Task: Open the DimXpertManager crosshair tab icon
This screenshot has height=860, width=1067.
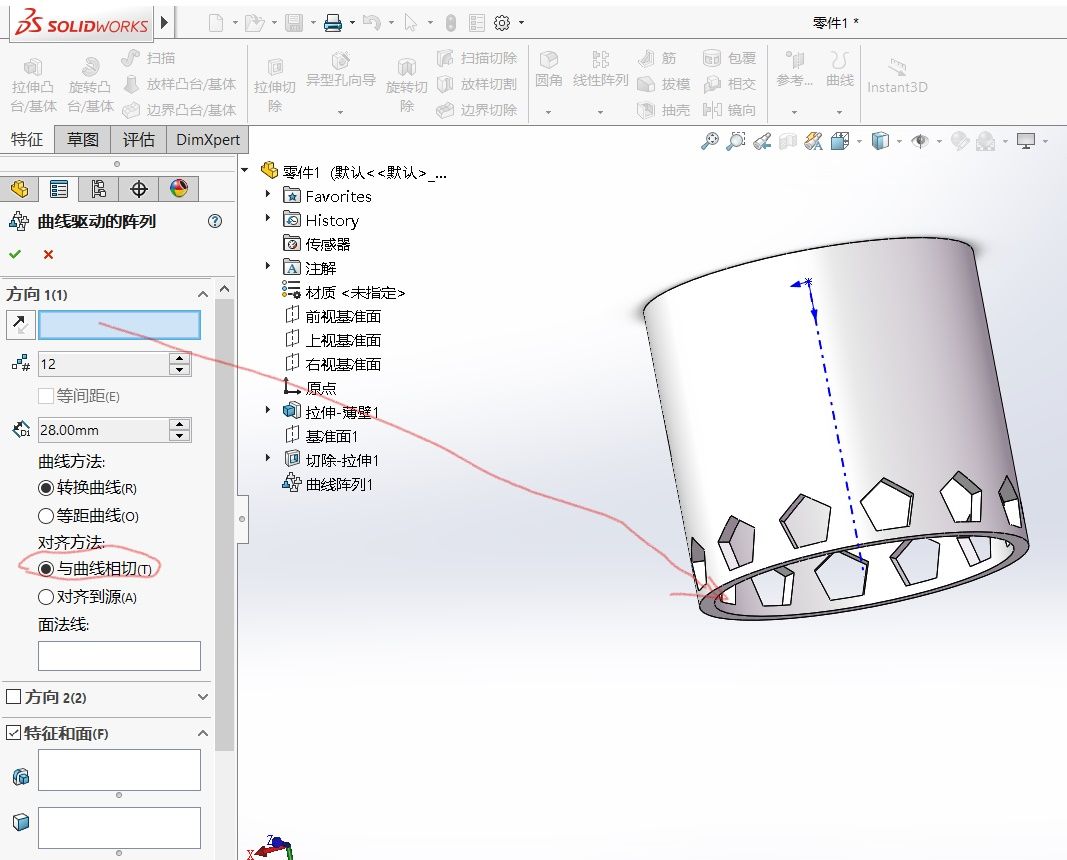Action: (x=139, y=188)
